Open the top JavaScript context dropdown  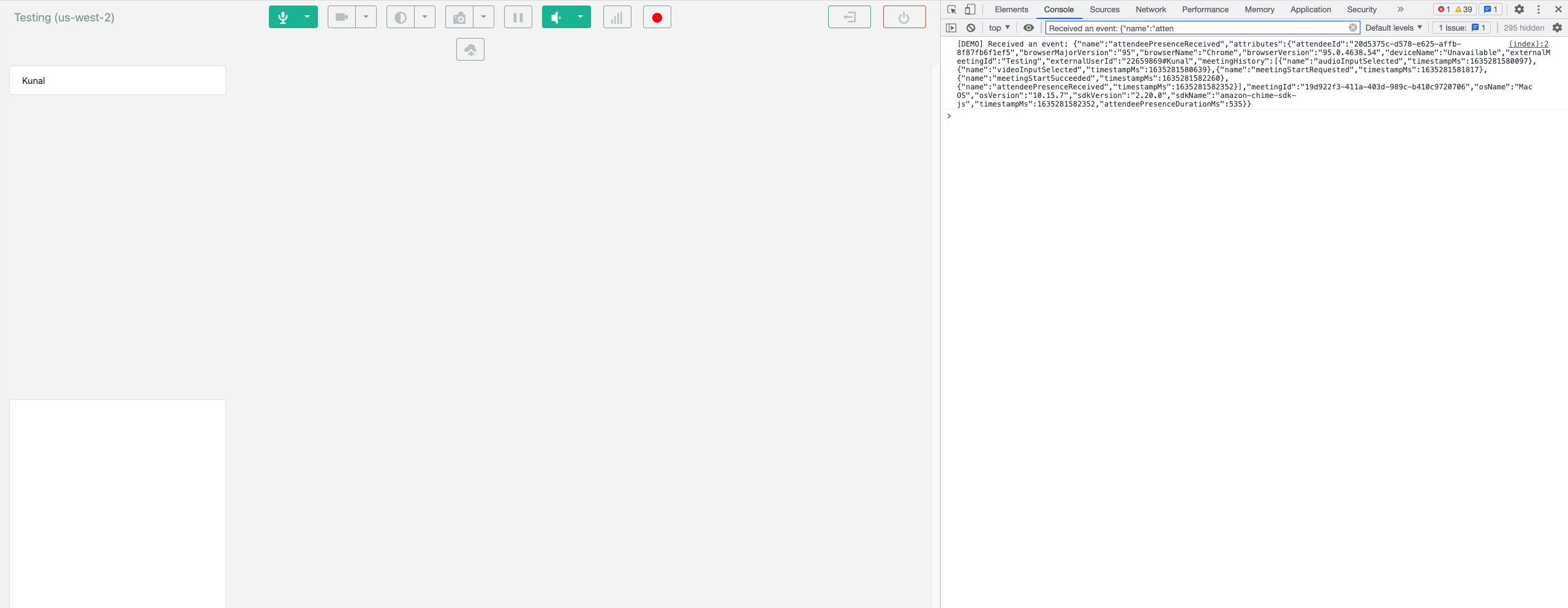click(x=999, y=28)
